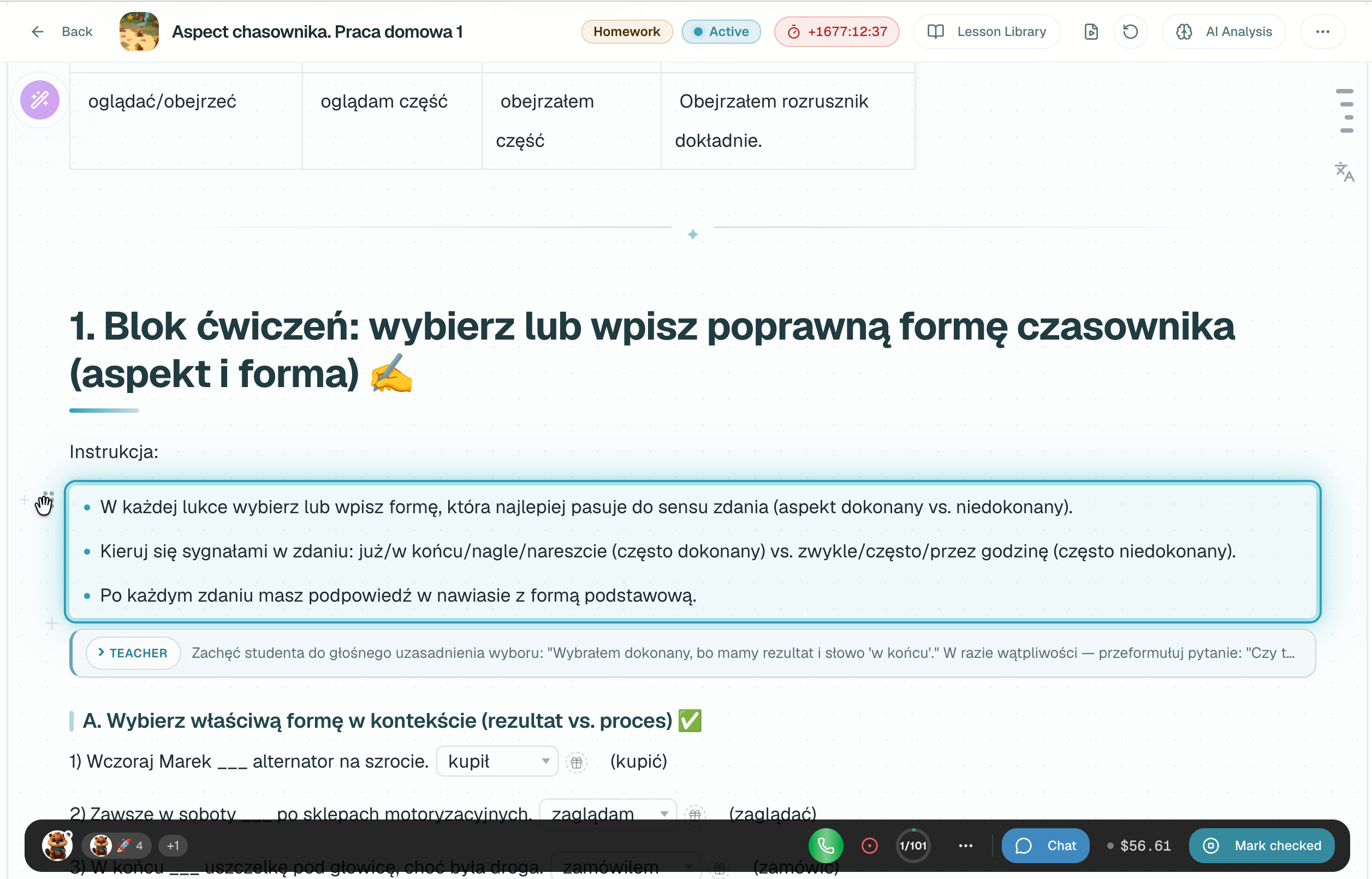This screenshot has width=1372, height=879.
Task: Click the gift icon next to 'zaglądam'
Action: tap(694, 815)
